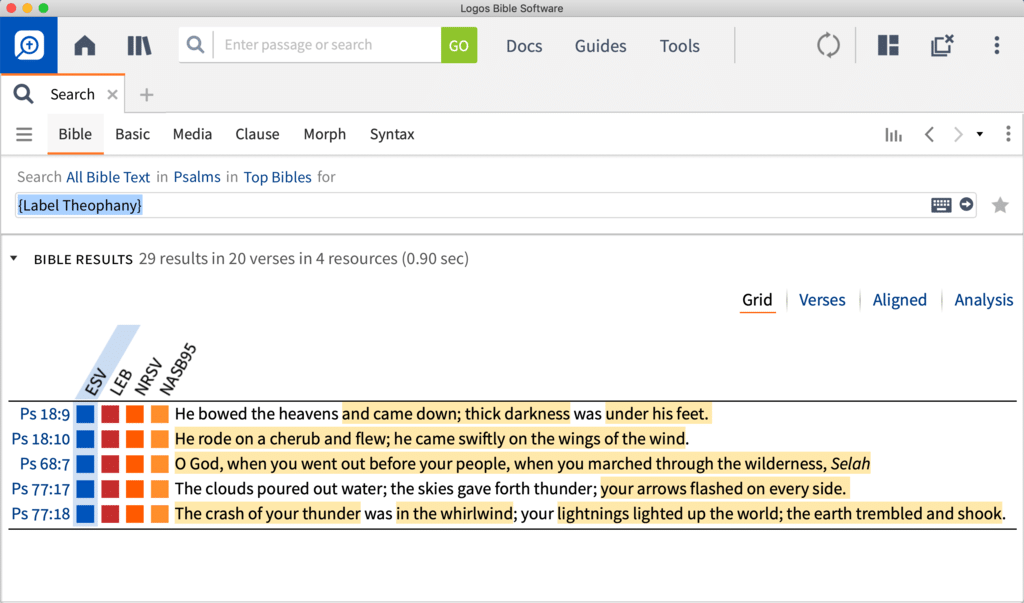Screen dimensions: 1024x603
Task: Switch to the Basic search type
Action: tap(133, 134)
